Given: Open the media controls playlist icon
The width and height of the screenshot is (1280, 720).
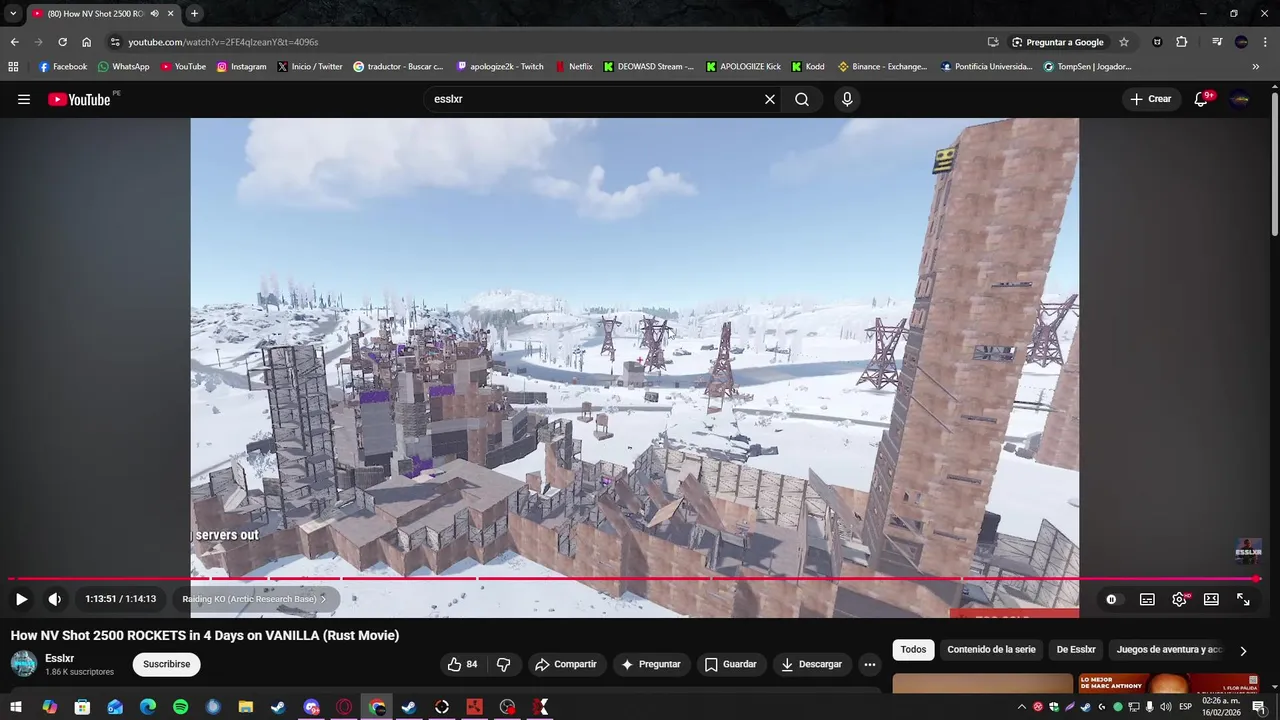Looking at the screenshot, I should 1217,42.
